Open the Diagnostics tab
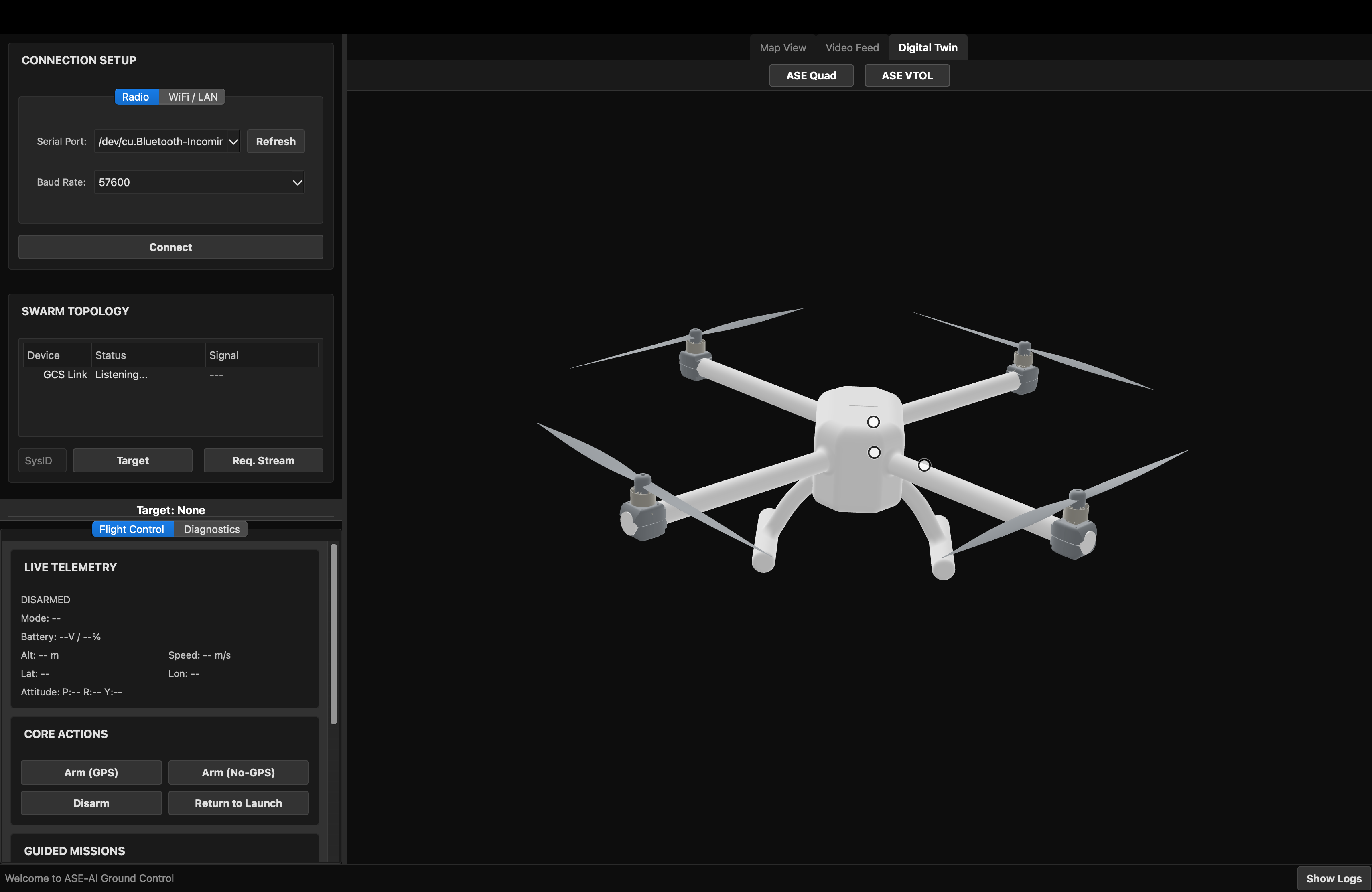This screenshot has height=892, width=1372. pos(211,528)
